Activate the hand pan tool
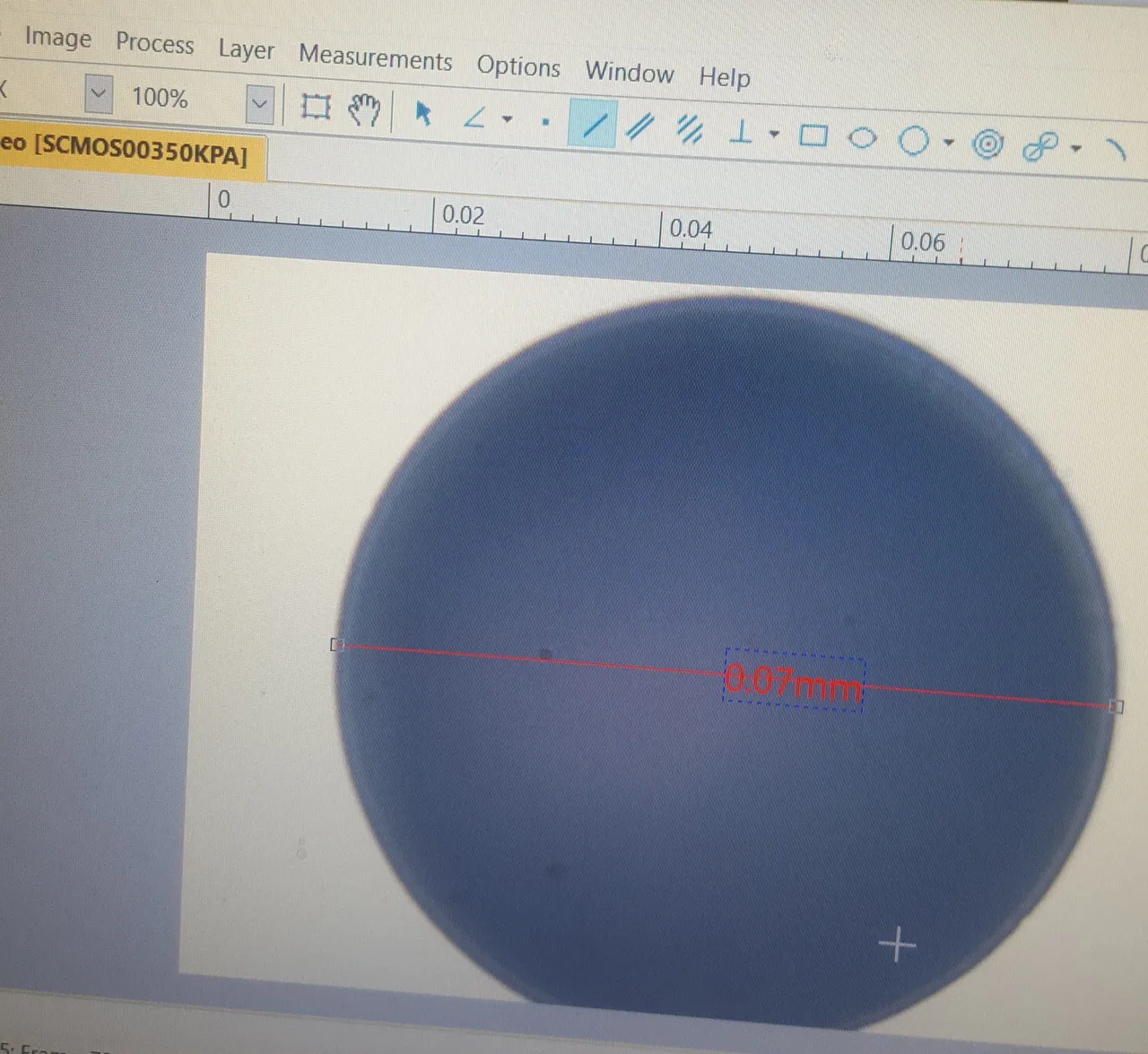Viewport: 1148px width, 1054px height. pyautogui.click(x=364, y=110)
